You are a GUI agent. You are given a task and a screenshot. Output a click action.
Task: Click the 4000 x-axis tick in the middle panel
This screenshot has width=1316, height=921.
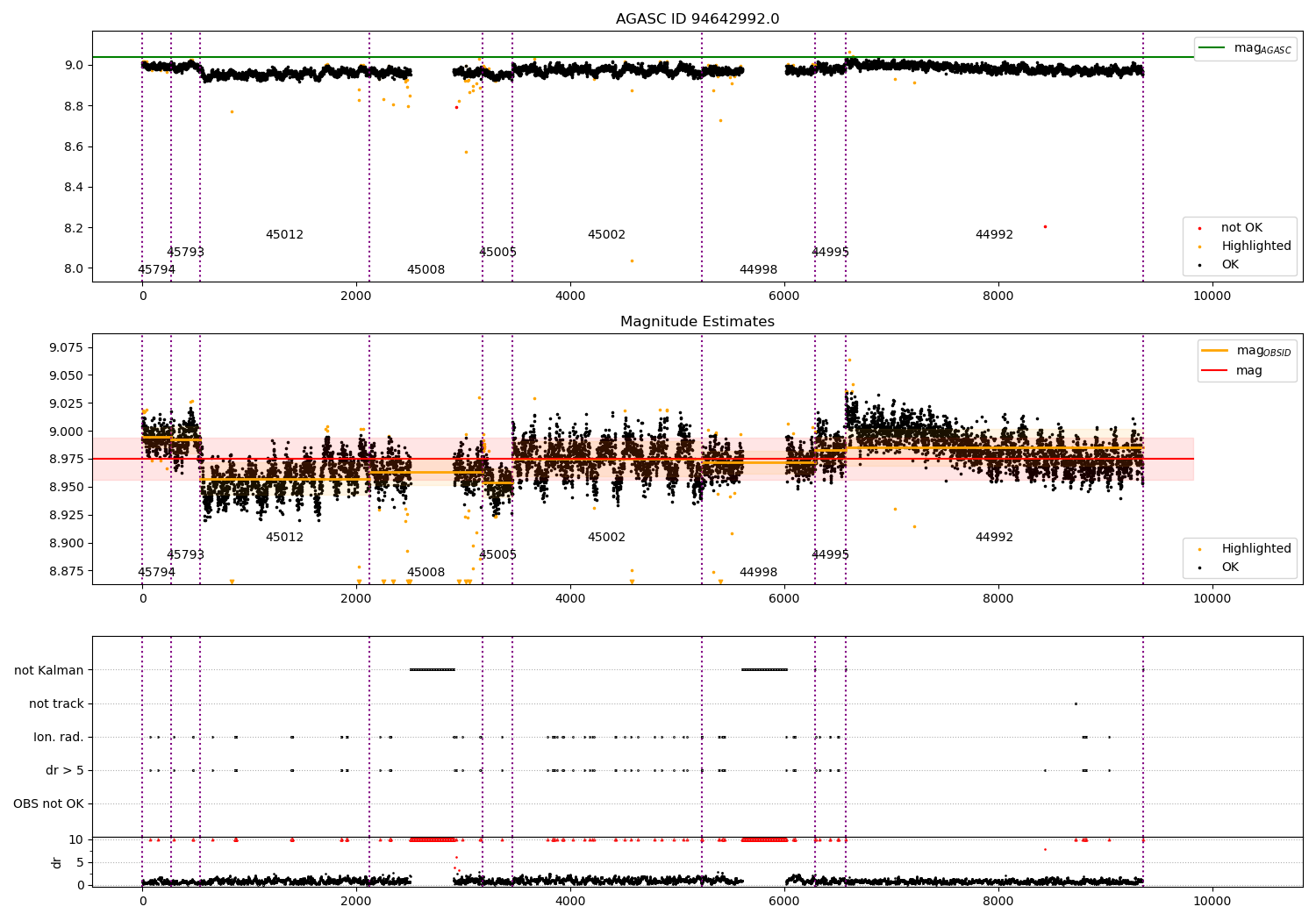570,598
